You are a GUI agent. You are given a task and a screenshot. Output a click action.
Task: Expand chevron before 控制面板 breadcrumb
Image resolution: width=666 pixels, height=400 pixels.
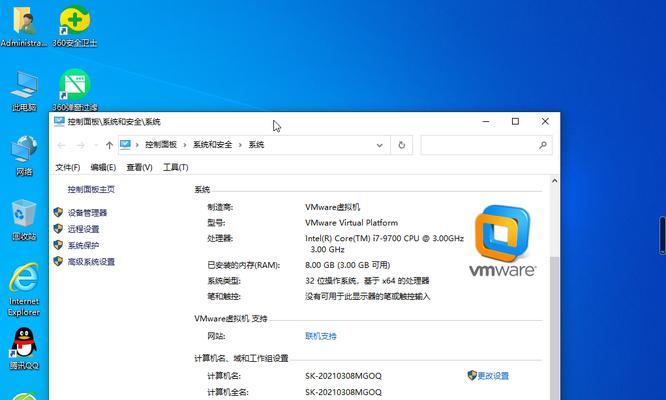pyautogui.click(x=137, y=145)
